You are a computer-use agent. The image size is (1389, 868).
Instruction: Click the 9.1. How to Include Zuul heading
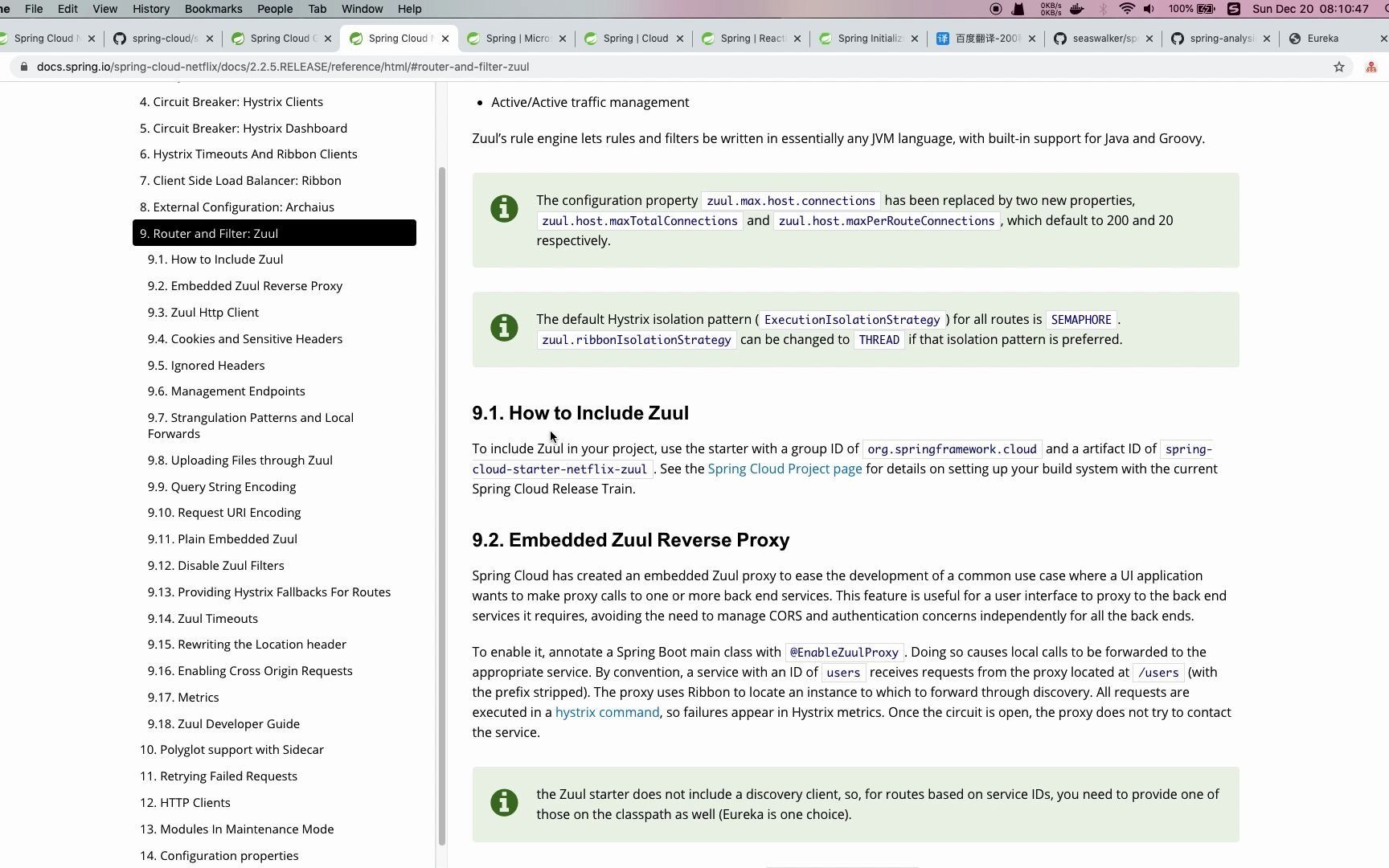[580, 413]
